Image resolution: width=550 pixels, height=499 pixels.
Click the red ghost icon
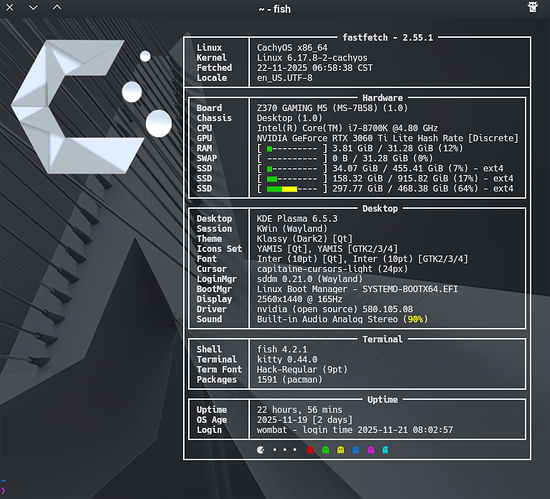click(310, 450)
